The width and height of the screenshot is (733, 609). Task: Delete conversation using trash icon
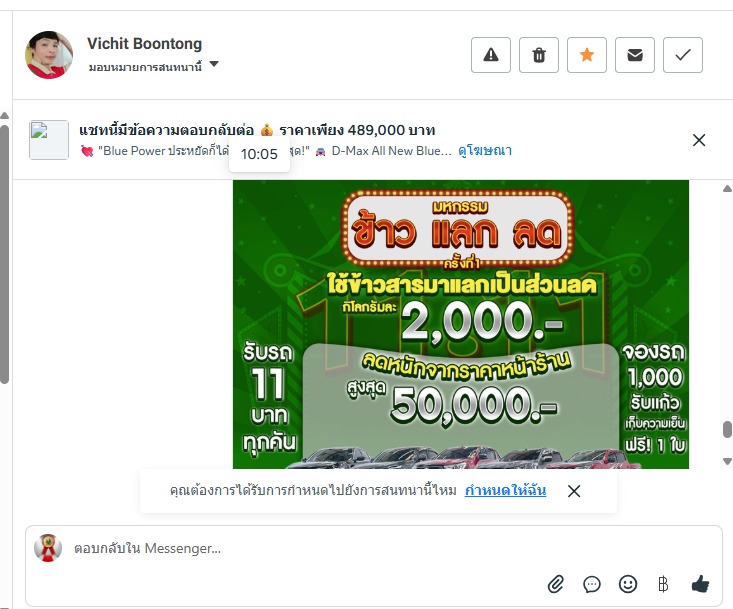pos(539,55)
